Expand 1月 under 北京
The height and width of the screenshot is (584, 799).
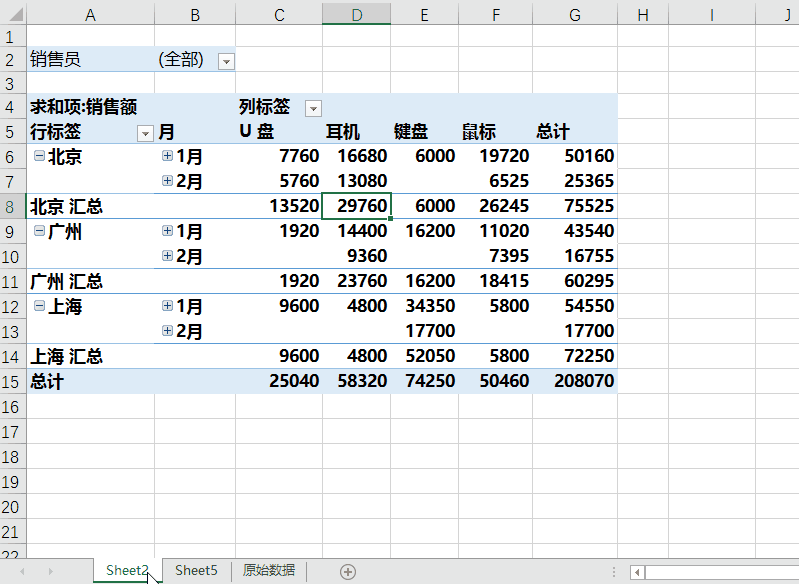[167, 156]
